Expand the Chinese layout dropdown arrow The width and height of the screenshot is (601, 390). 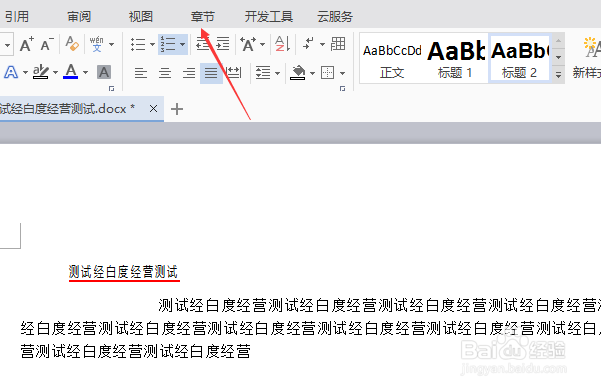[x=263, y=44]
